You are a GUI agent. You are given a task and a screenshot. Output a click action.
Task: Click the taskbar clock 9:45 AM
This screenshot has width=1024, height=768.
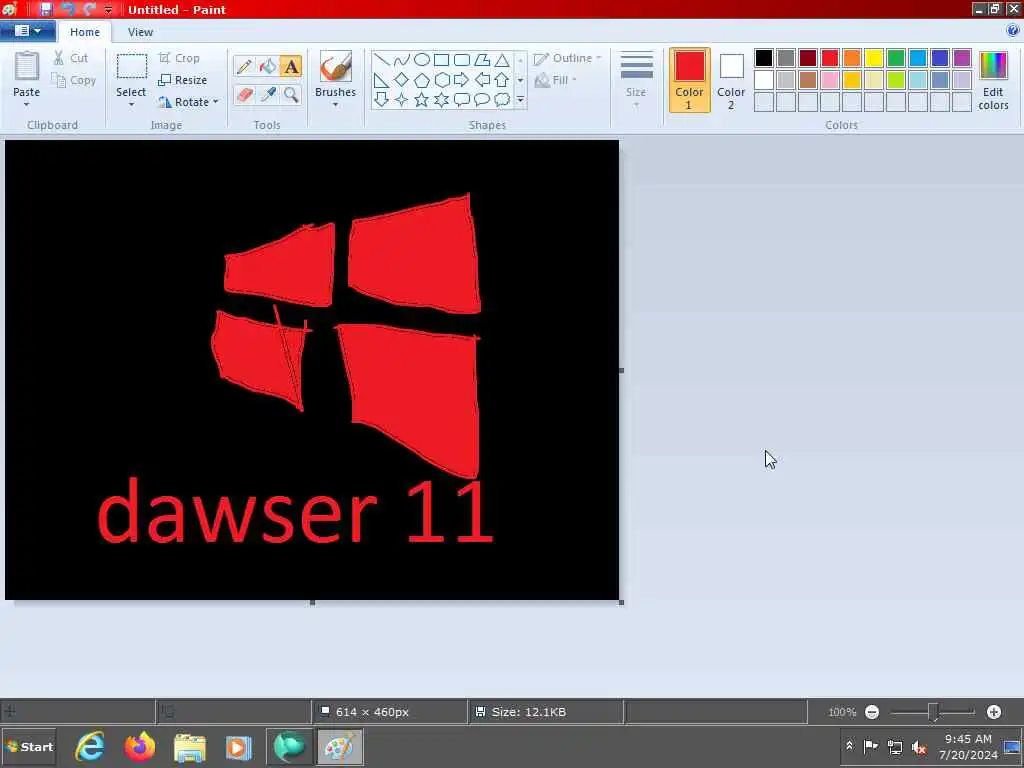coord(968,739)
